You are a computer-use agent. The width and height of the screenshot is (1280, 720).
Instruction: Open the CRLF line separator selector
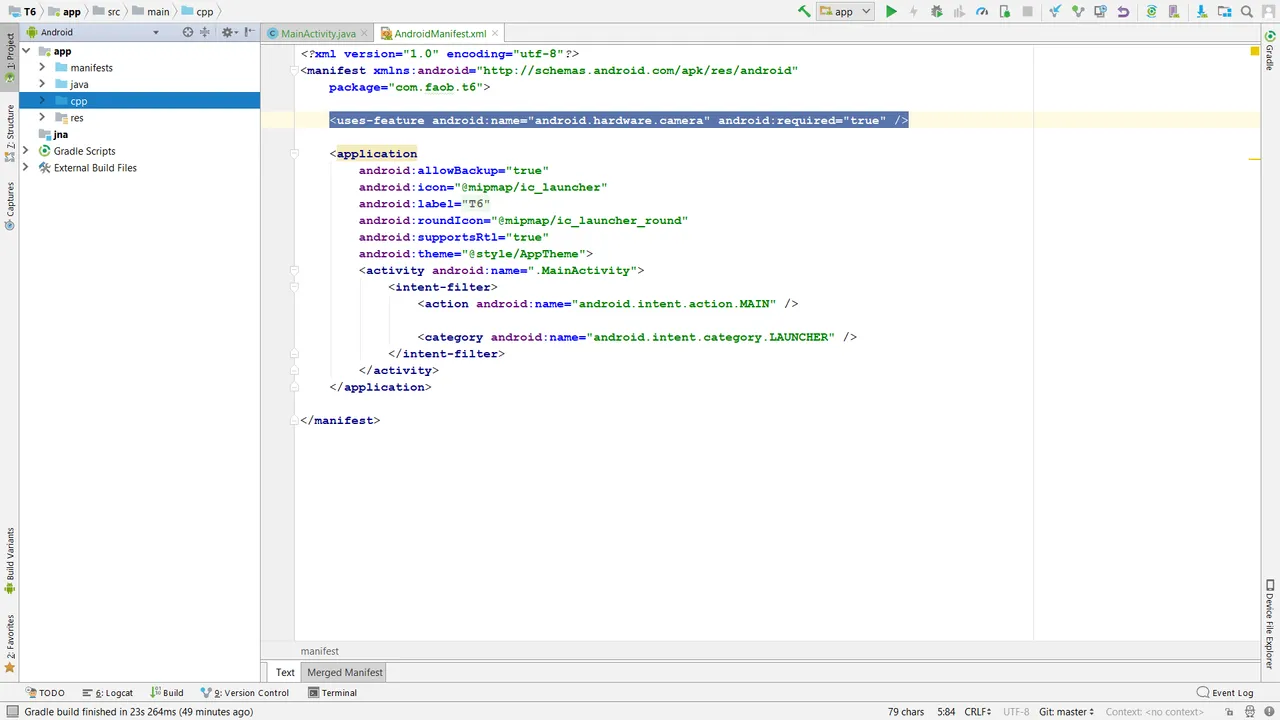(978, 712)
